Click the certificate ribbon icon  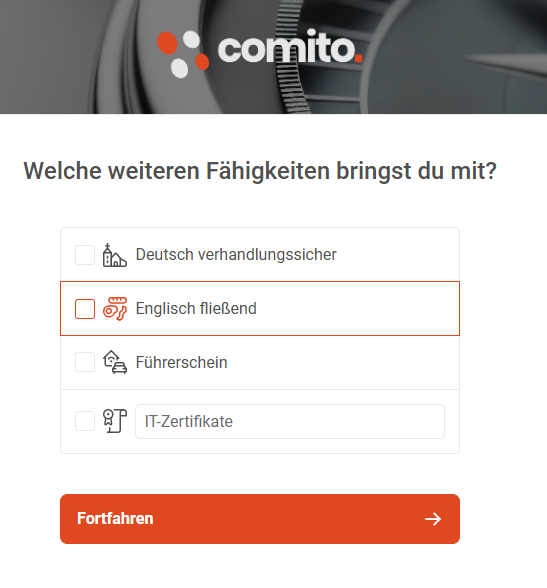pyautogui.click(x=115, y=421)
